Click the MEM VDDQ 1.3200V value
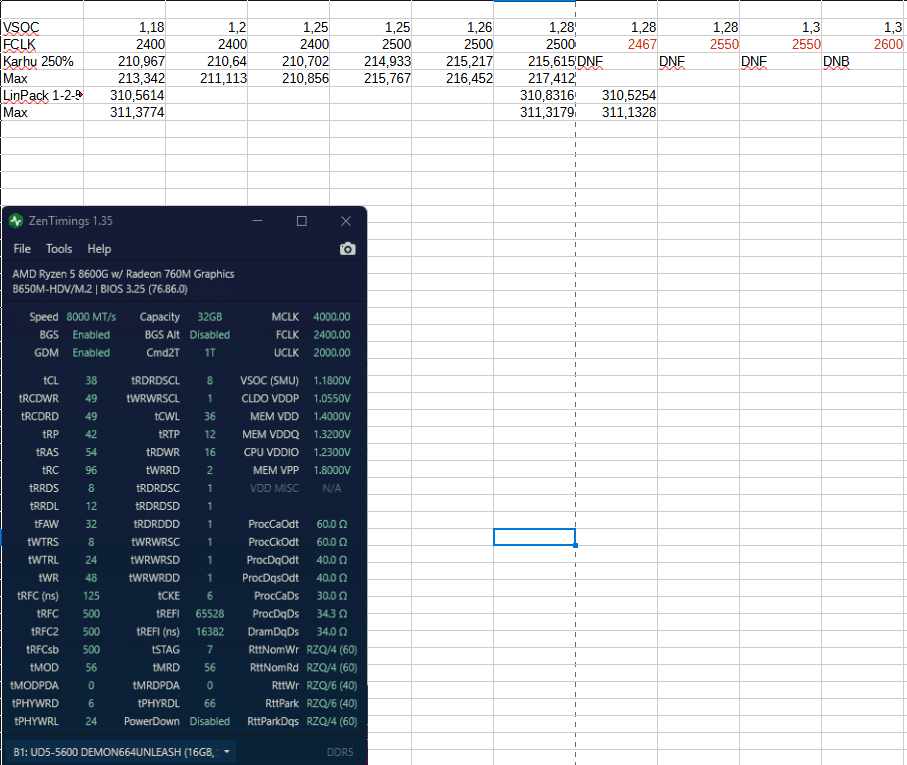 331,434
